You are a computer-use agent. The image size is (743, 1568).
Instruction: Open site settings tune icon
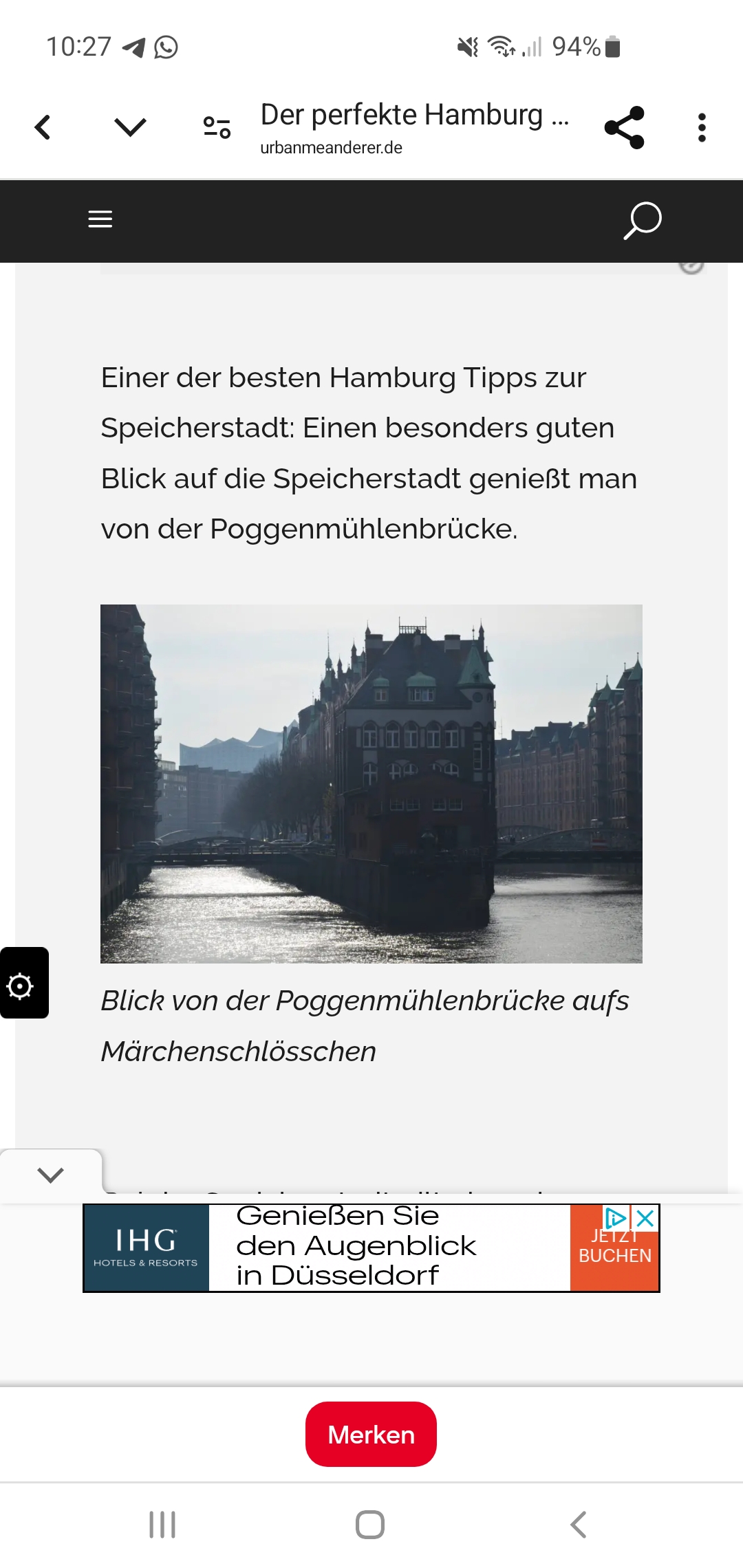[x=217, y=127]
